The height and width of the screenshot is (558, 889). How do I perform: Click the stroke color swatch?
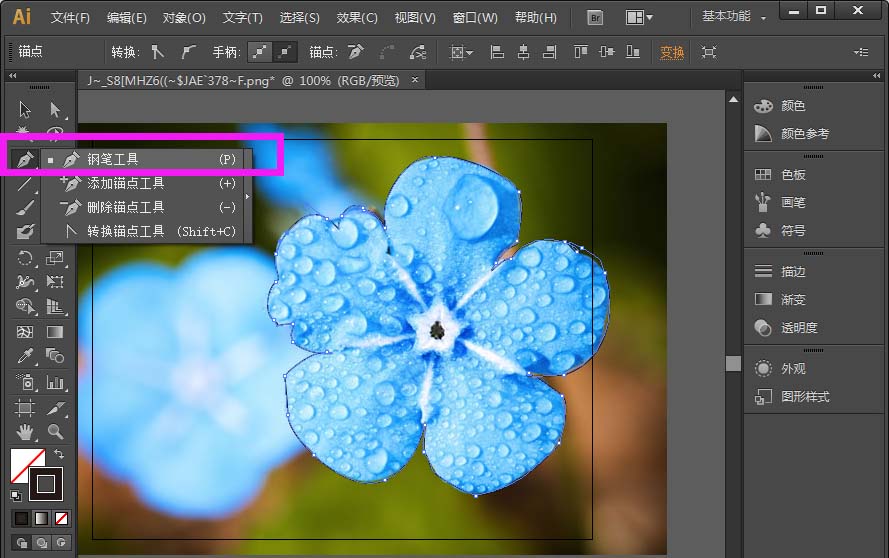coord(45,484)
